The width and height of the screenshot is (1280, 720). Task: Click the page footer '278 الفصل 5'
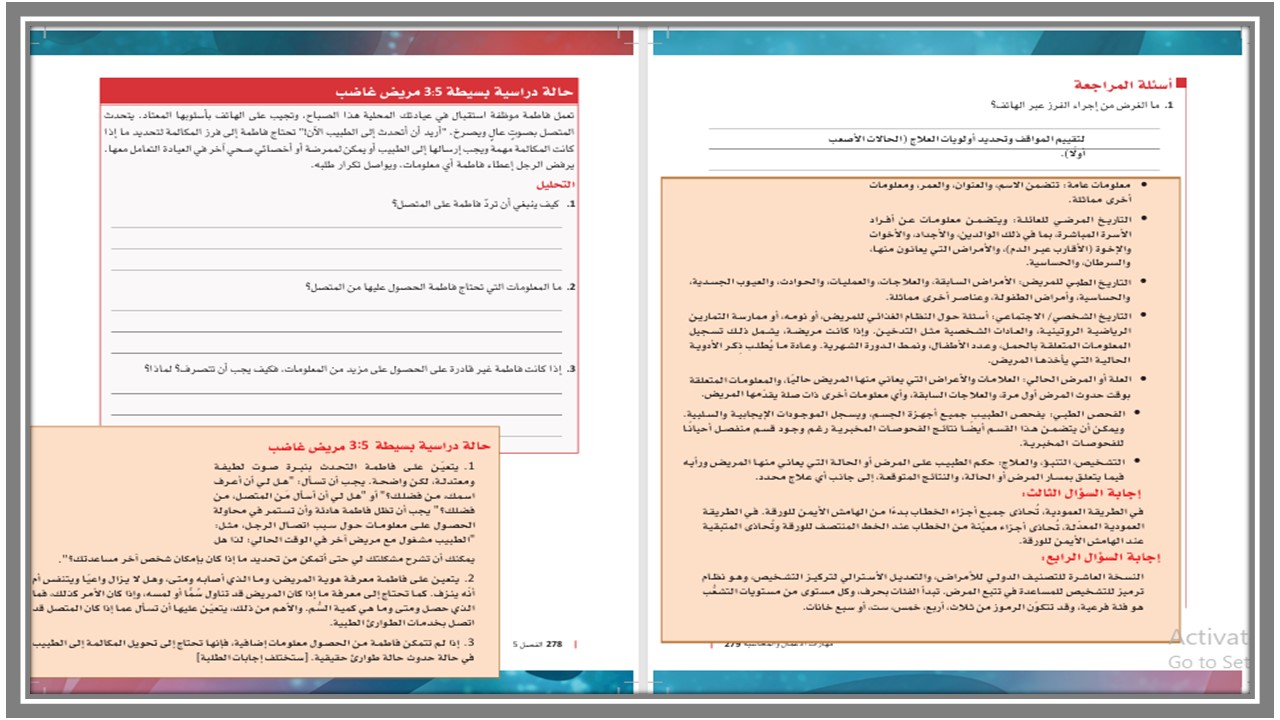pos(538,645)
